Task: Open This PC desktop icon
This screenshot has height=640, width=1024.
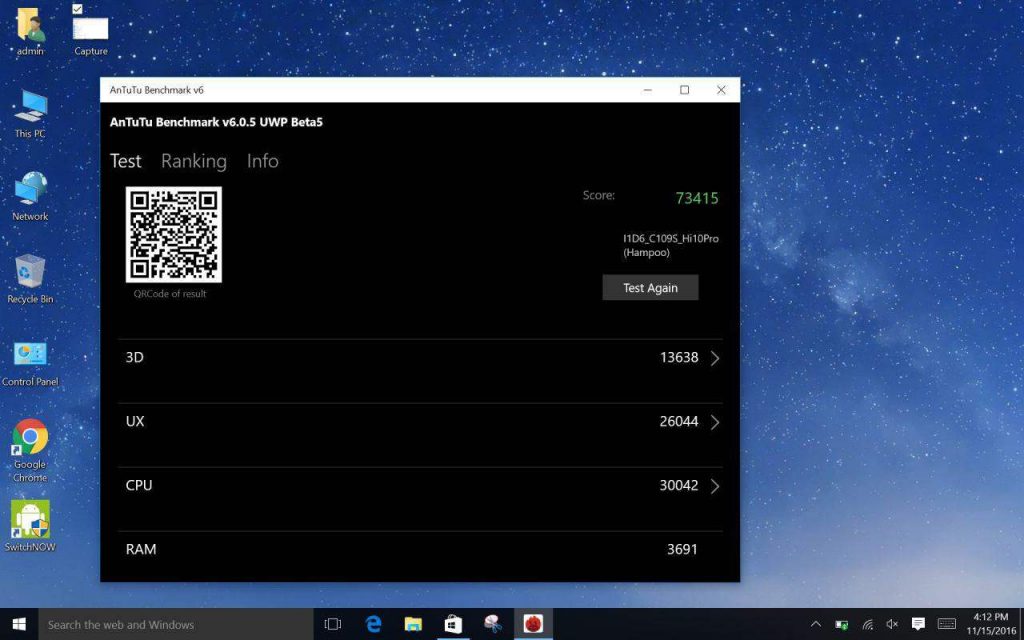Action: [x=30, y=114]
